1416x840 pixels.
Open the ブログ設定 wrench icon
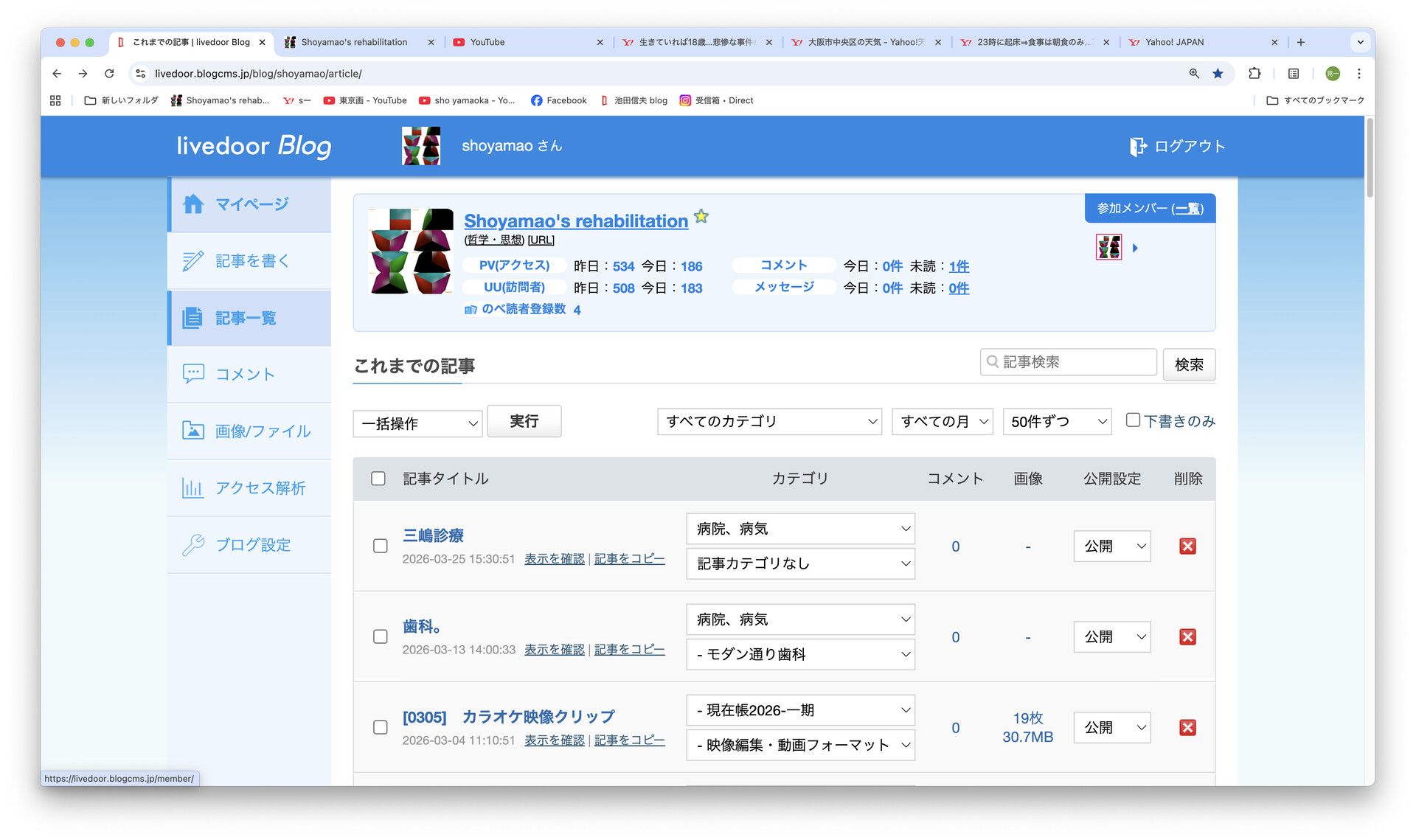(193, 544)
